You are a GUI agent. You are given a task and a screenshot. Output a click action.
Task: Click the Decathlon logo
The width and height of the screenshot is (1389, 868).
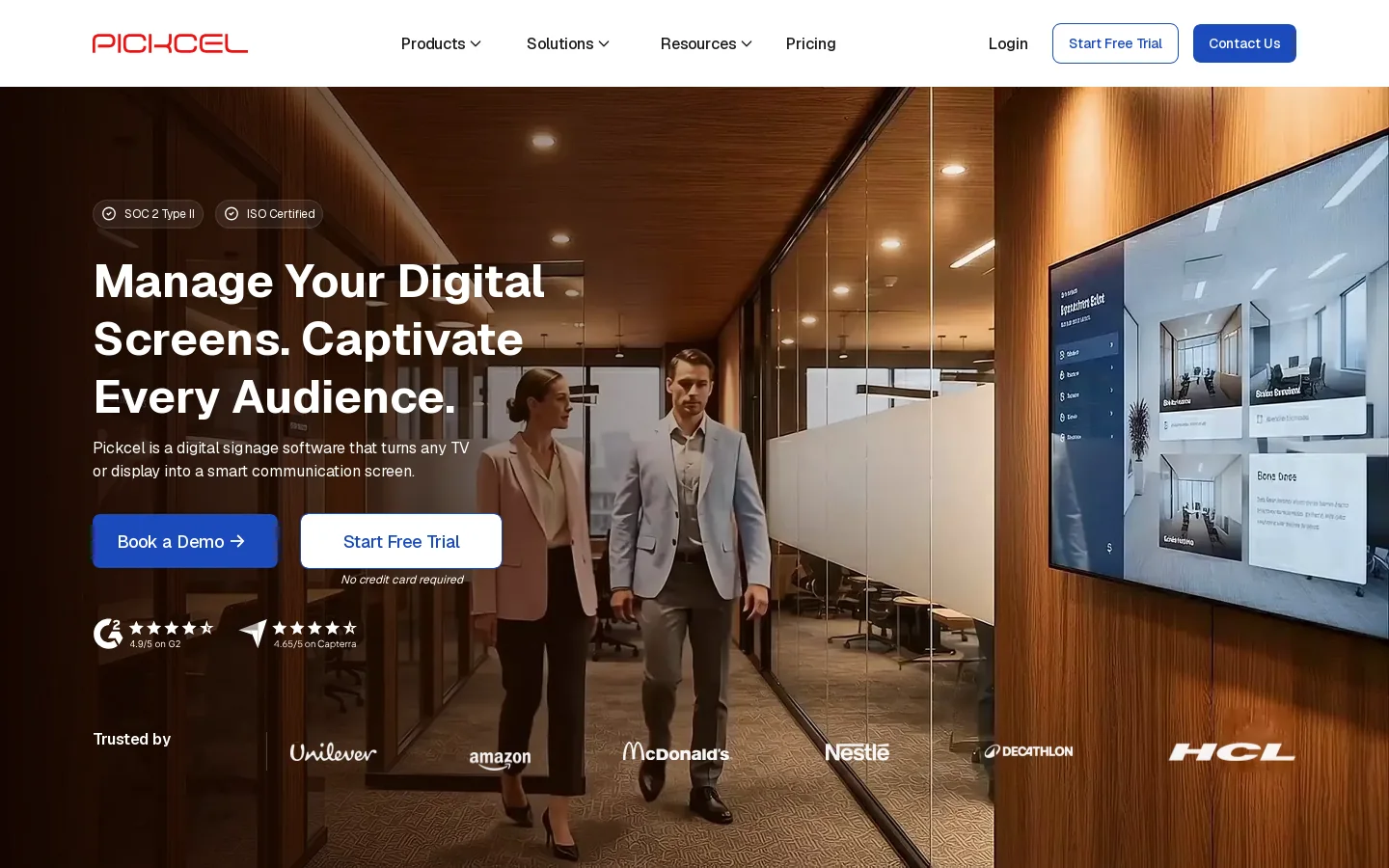pos(1028,751)
